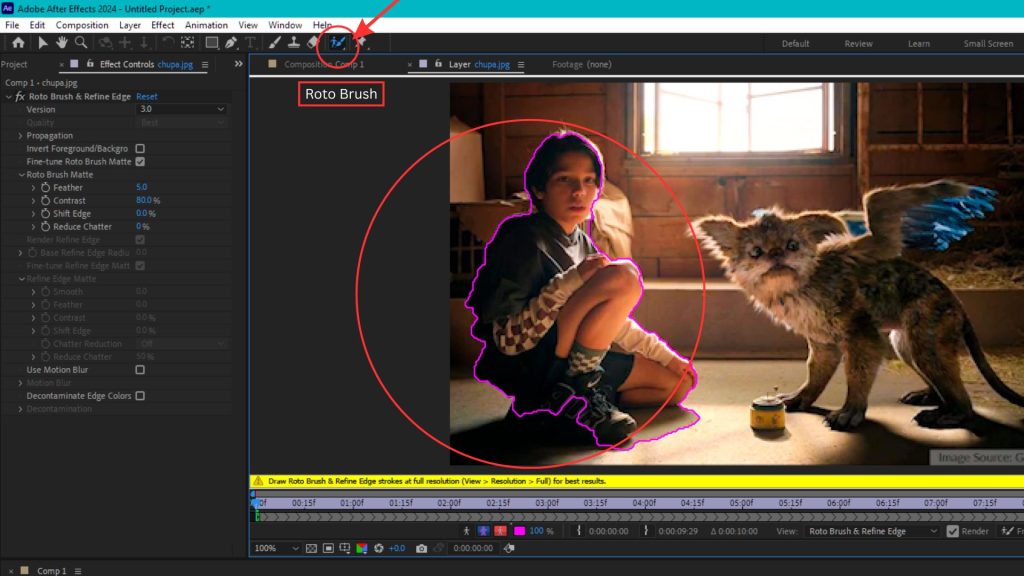Switch to the Review workspace
This screenshot has height=576, width=1024.
pos(858,44)
